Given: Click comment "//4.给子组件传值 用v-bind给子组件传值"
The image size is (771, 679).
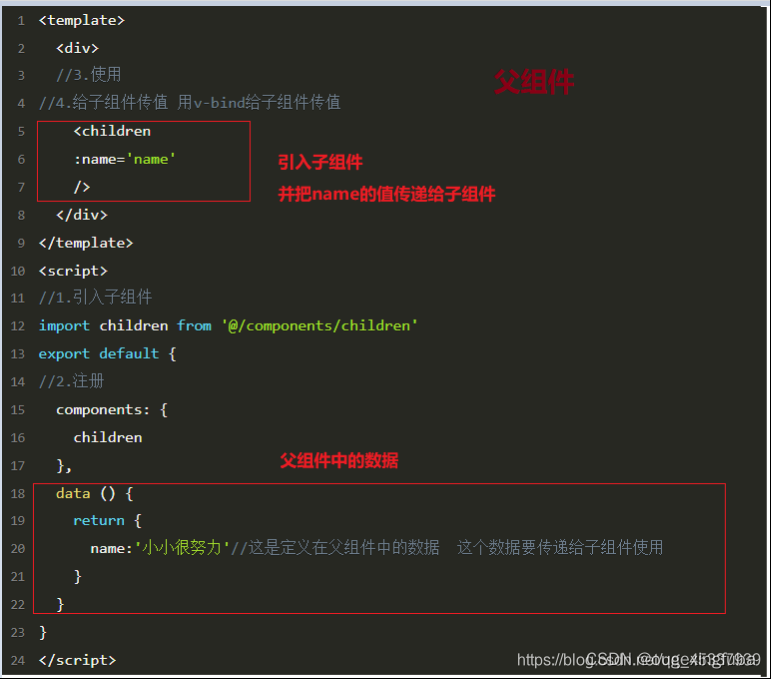Looking at the screenshot, I should (190, 102).
